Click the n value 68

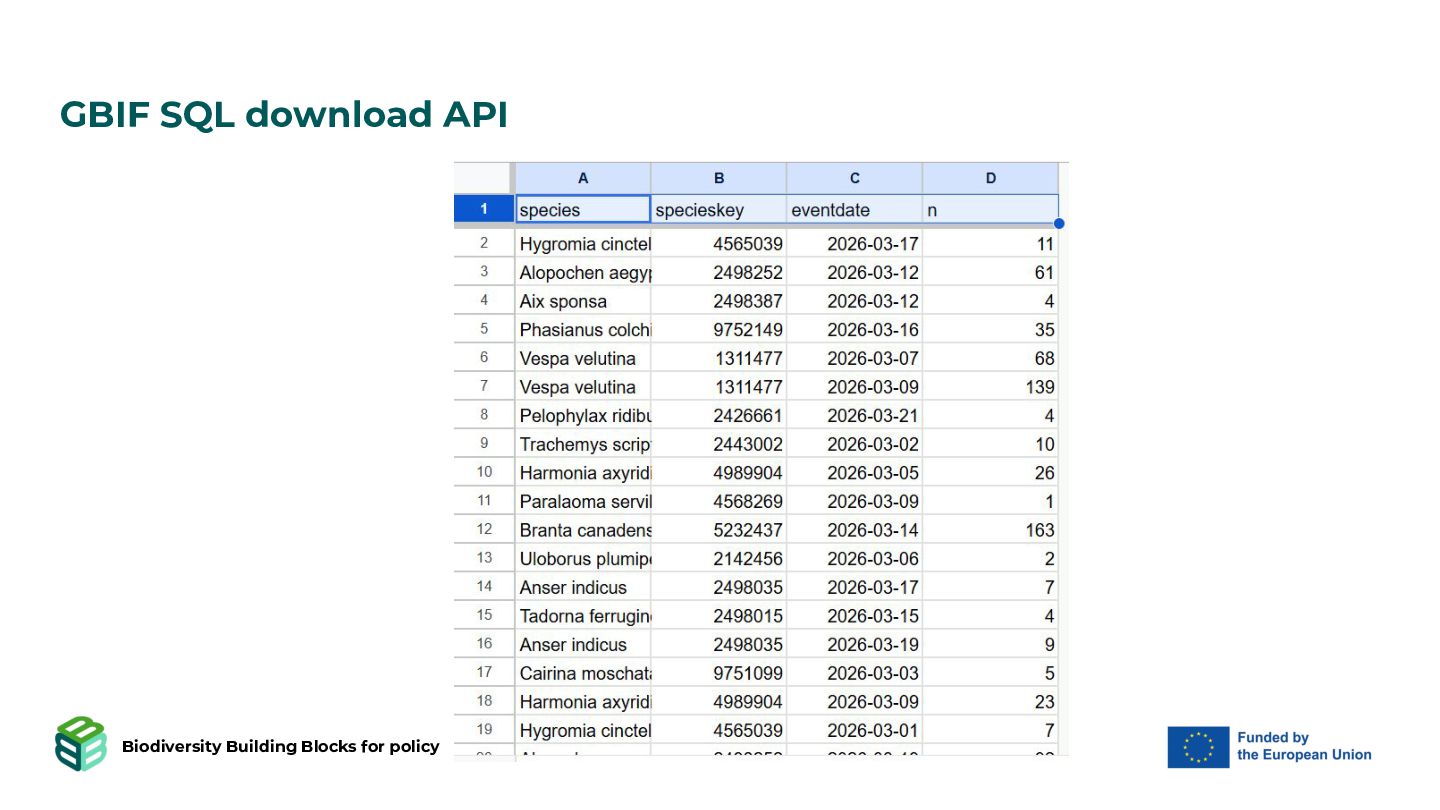point(990,358)
